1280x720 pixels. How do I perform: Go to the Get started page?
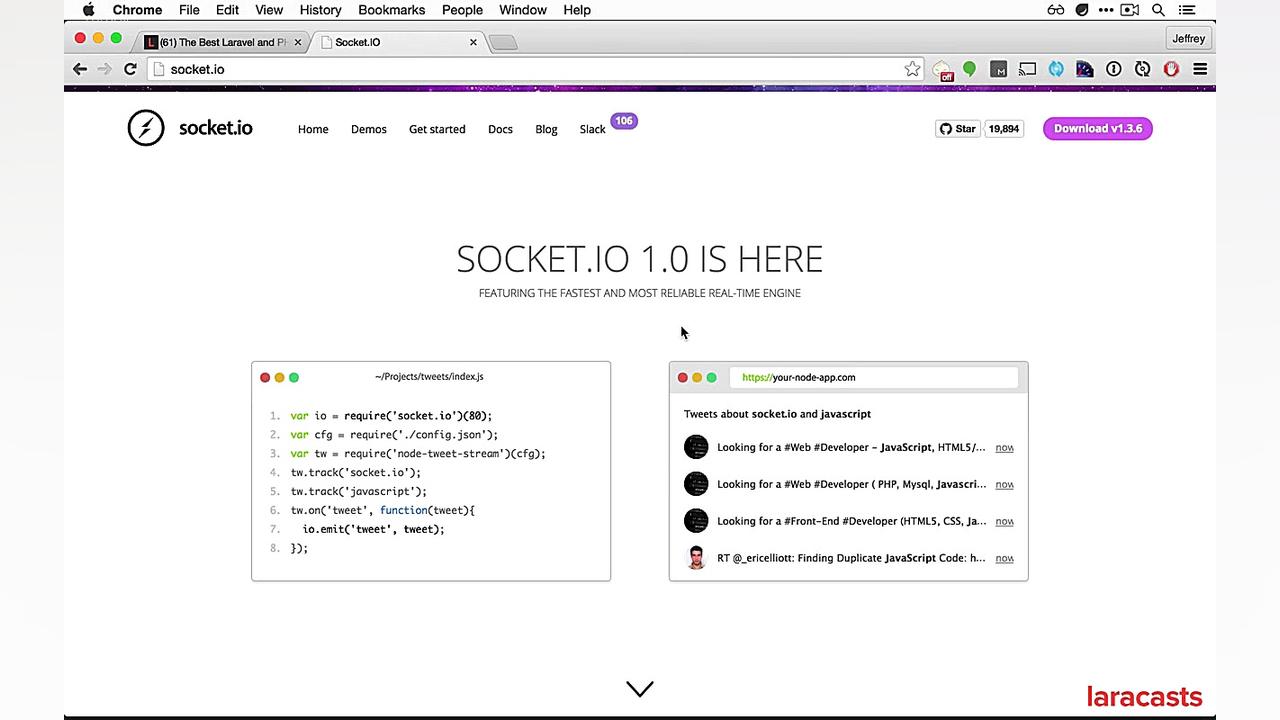pos(437,129)
